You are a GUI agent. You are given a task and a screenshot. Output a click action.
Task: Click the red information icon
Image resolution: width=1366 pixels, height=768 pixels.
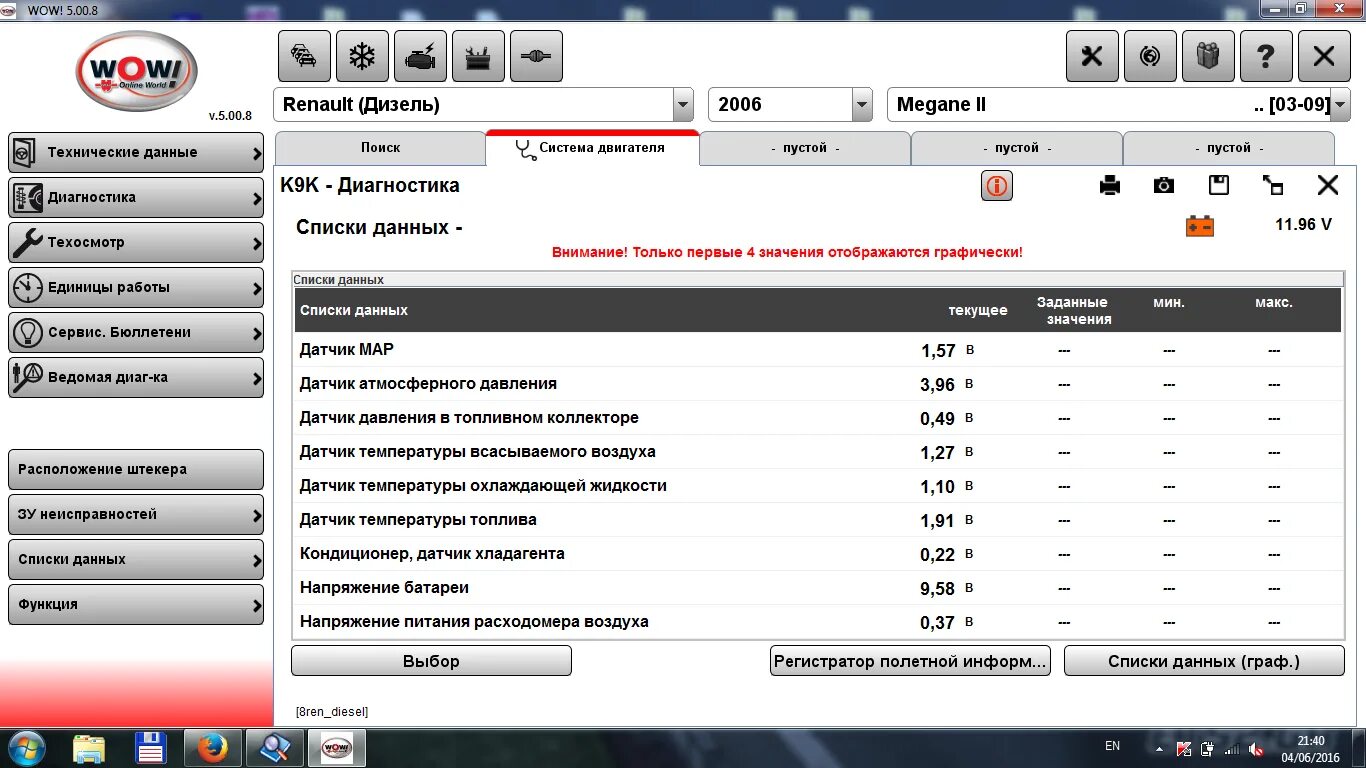tap(997, 185)
